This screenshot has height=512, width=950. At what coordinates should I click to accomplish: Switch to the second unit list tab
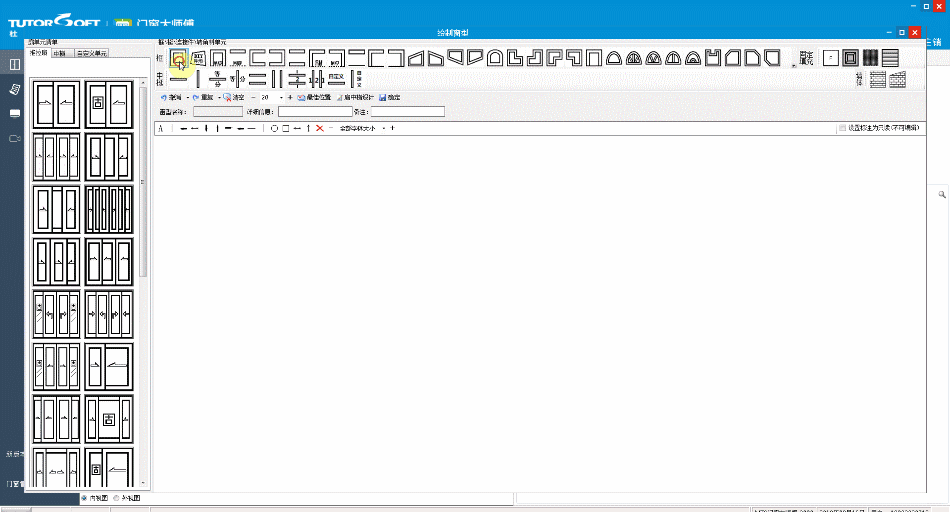[x=62, y=53]
